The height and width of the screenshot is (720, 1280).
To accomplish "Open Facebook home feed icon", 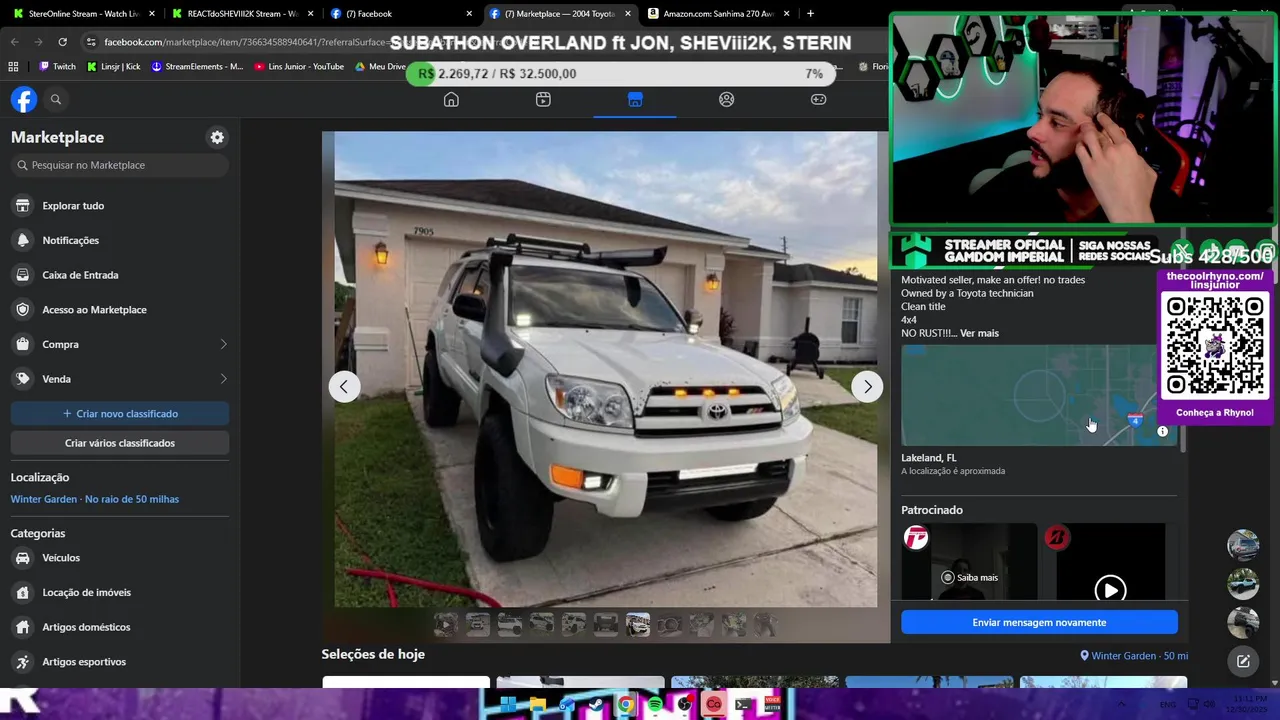I will 451,99.
